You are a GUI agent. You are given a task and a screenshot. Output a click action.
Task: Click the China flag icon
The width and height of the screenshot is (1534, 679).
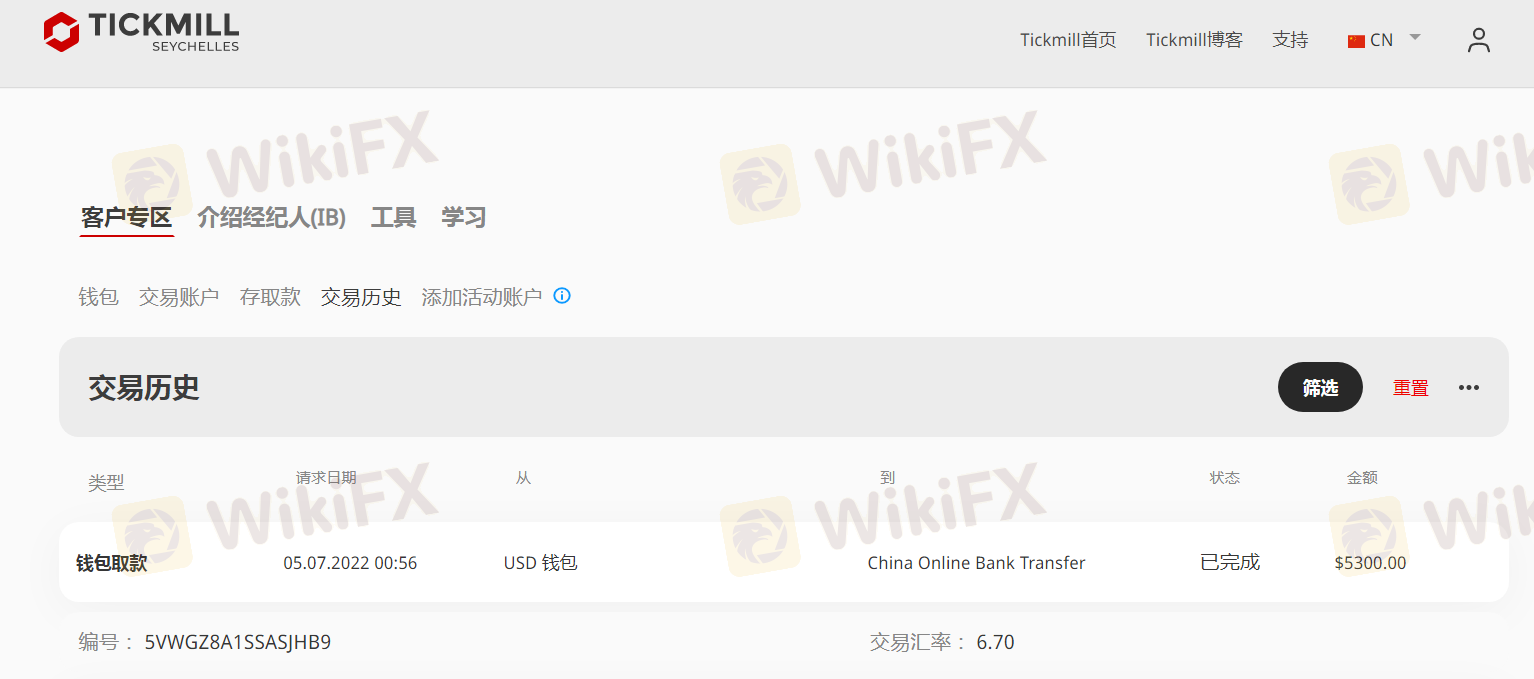[x=1356, y=41]
